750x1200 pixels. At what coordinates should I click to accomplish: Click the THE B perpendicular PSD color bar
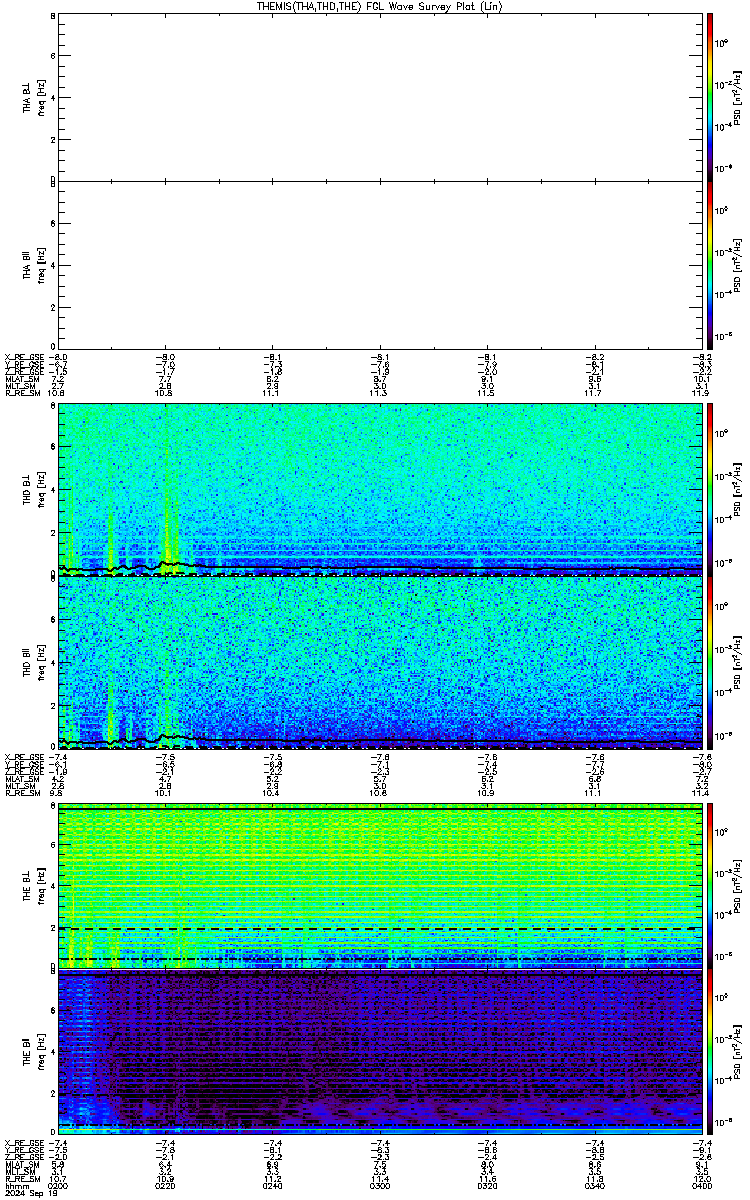click(x=710, y=886)
